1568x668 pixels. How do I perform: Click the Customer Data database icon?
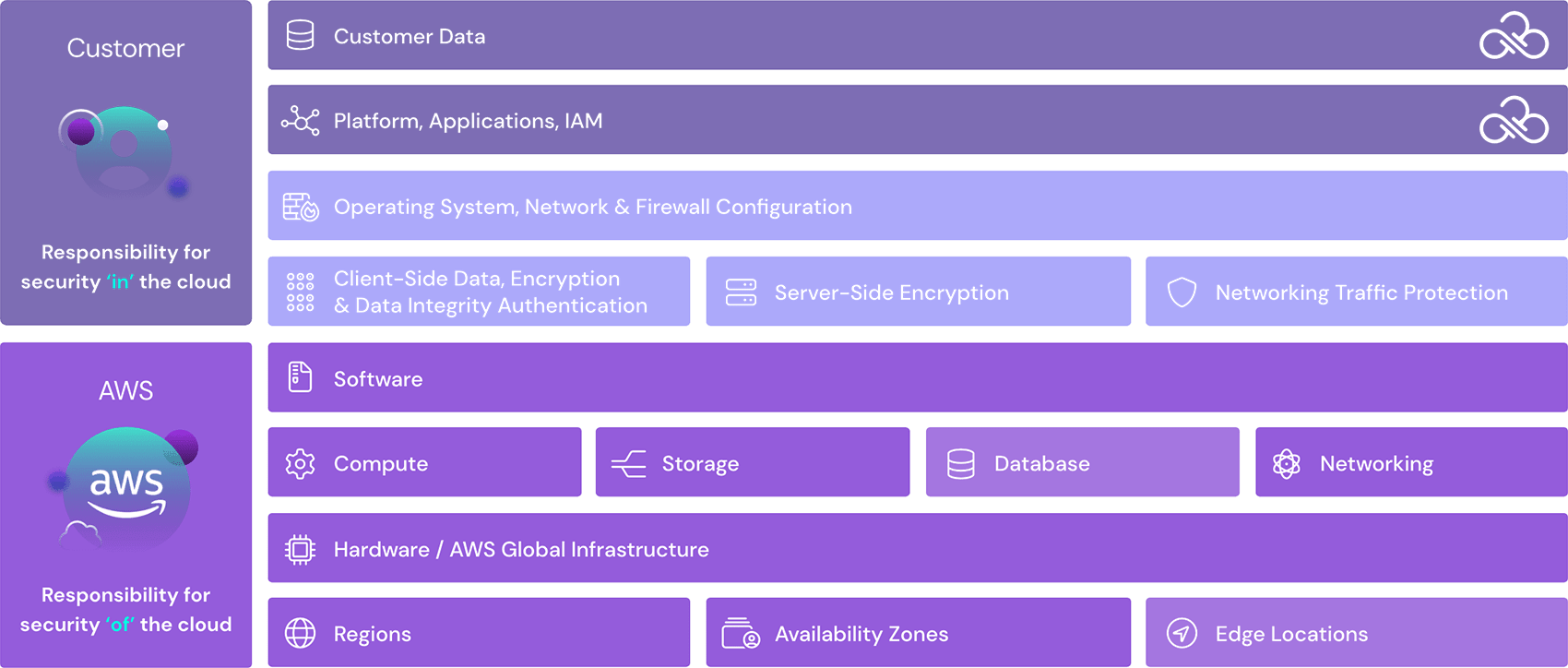[x=300, y=35]
